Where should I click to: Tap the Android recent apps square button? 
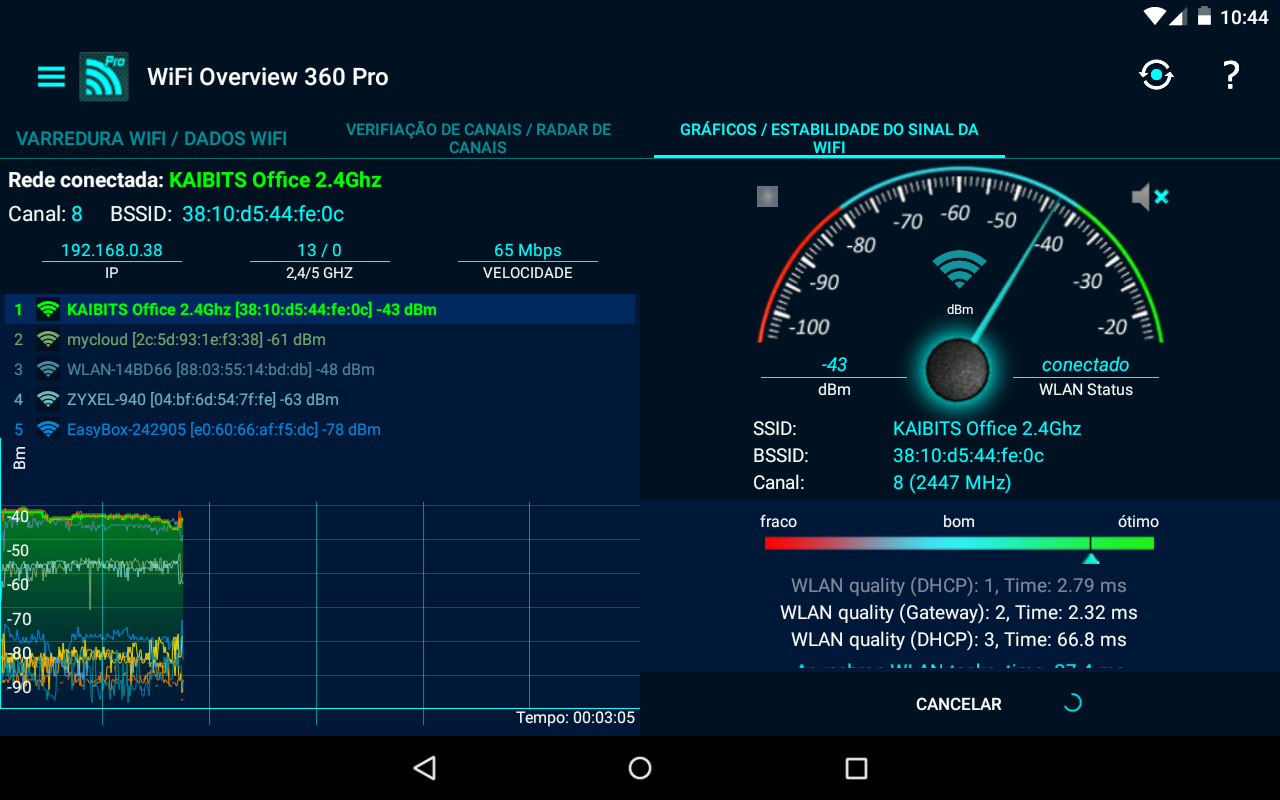pyautogui.click(x=856, y=768)
